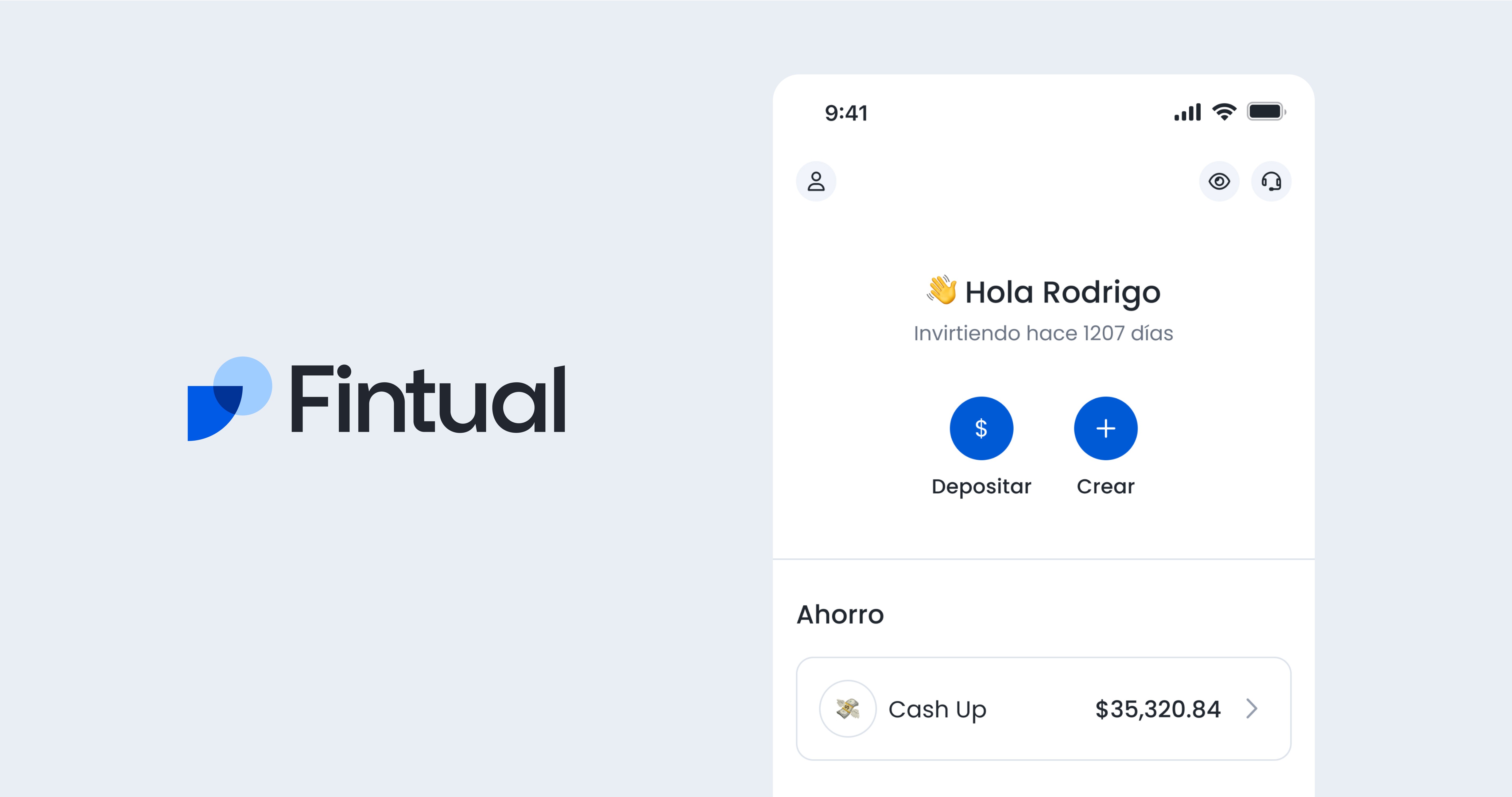Select the Ahorro section header
The height and width of the screenshot is (797, 1512).
point(840,614)
